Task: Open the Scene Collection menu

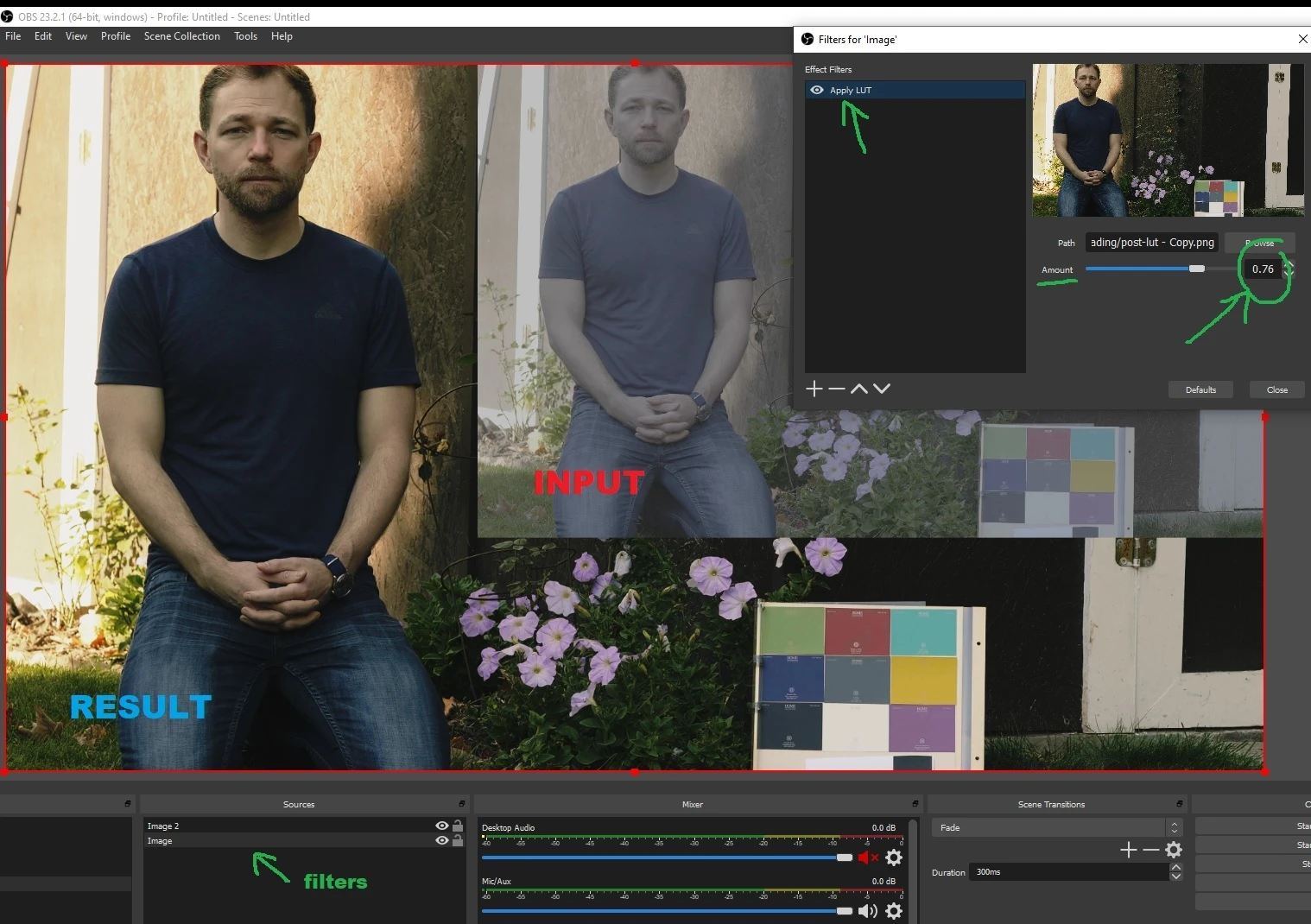Action: tap(181, 36)
